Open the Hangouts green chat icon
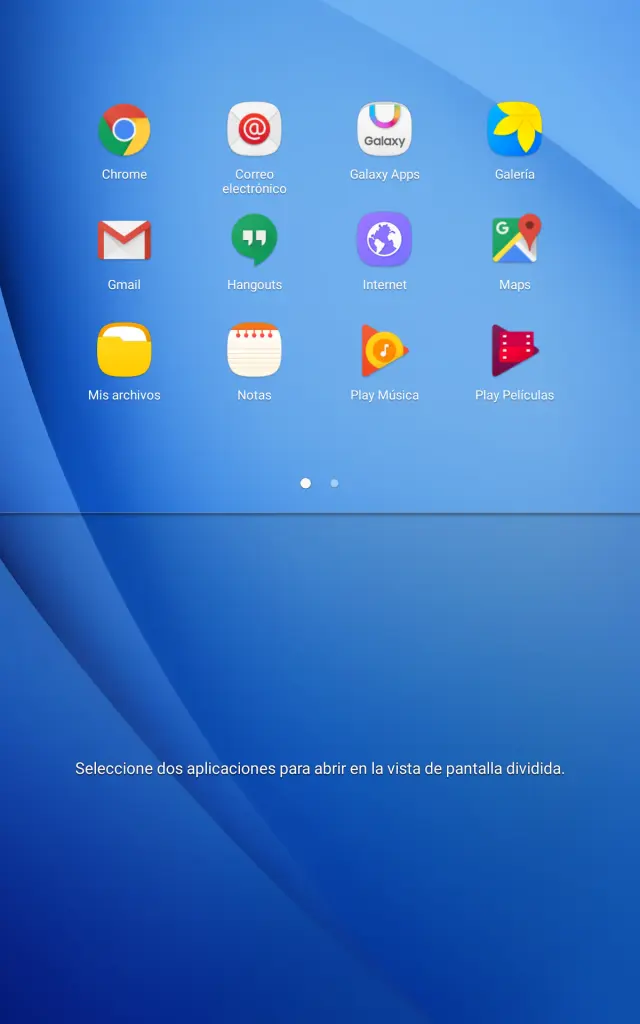The width and height of the screenshot is (640, 1024). click(x=254, y=241)
